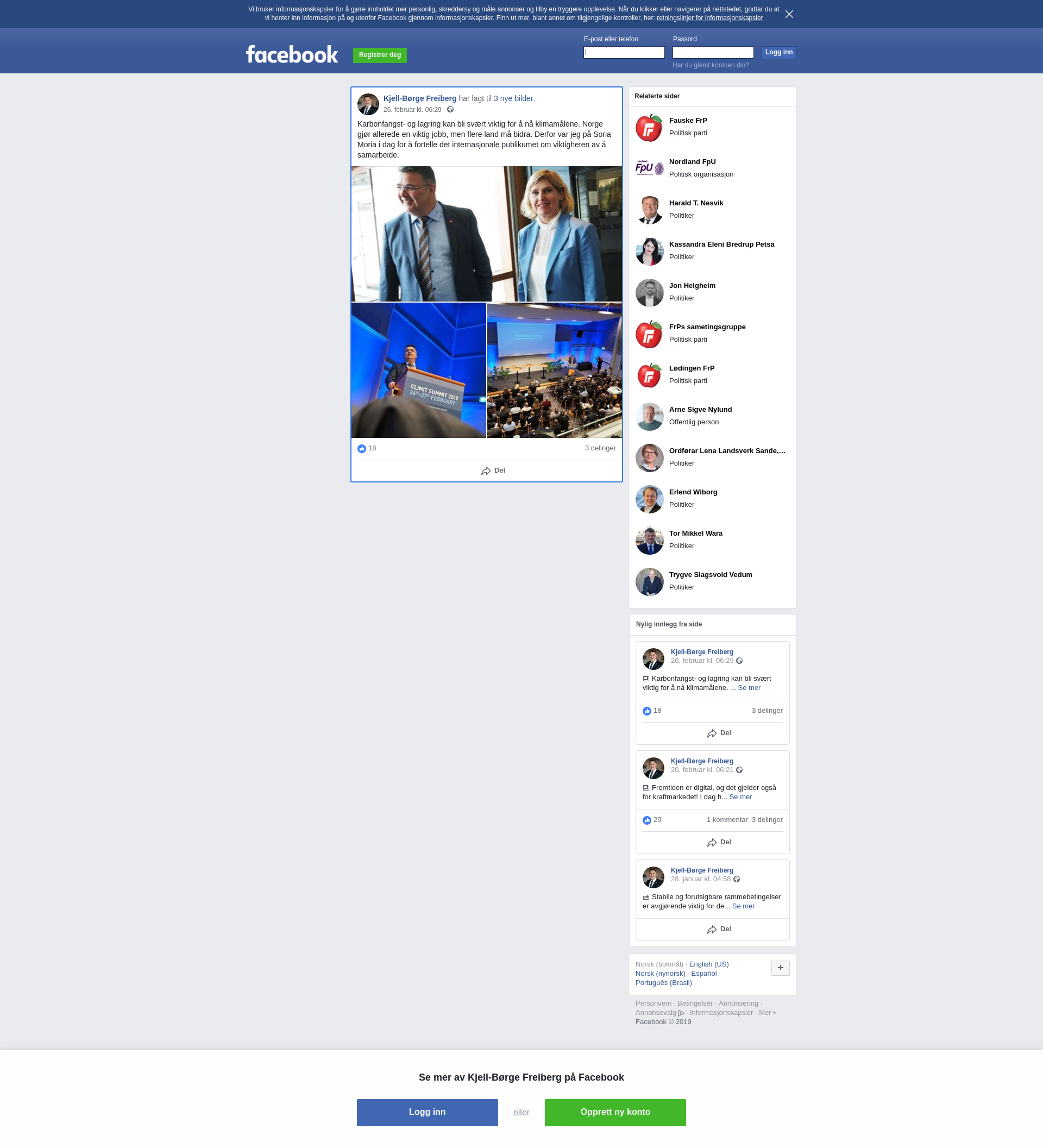Focus the Passord field

(713, 52)
